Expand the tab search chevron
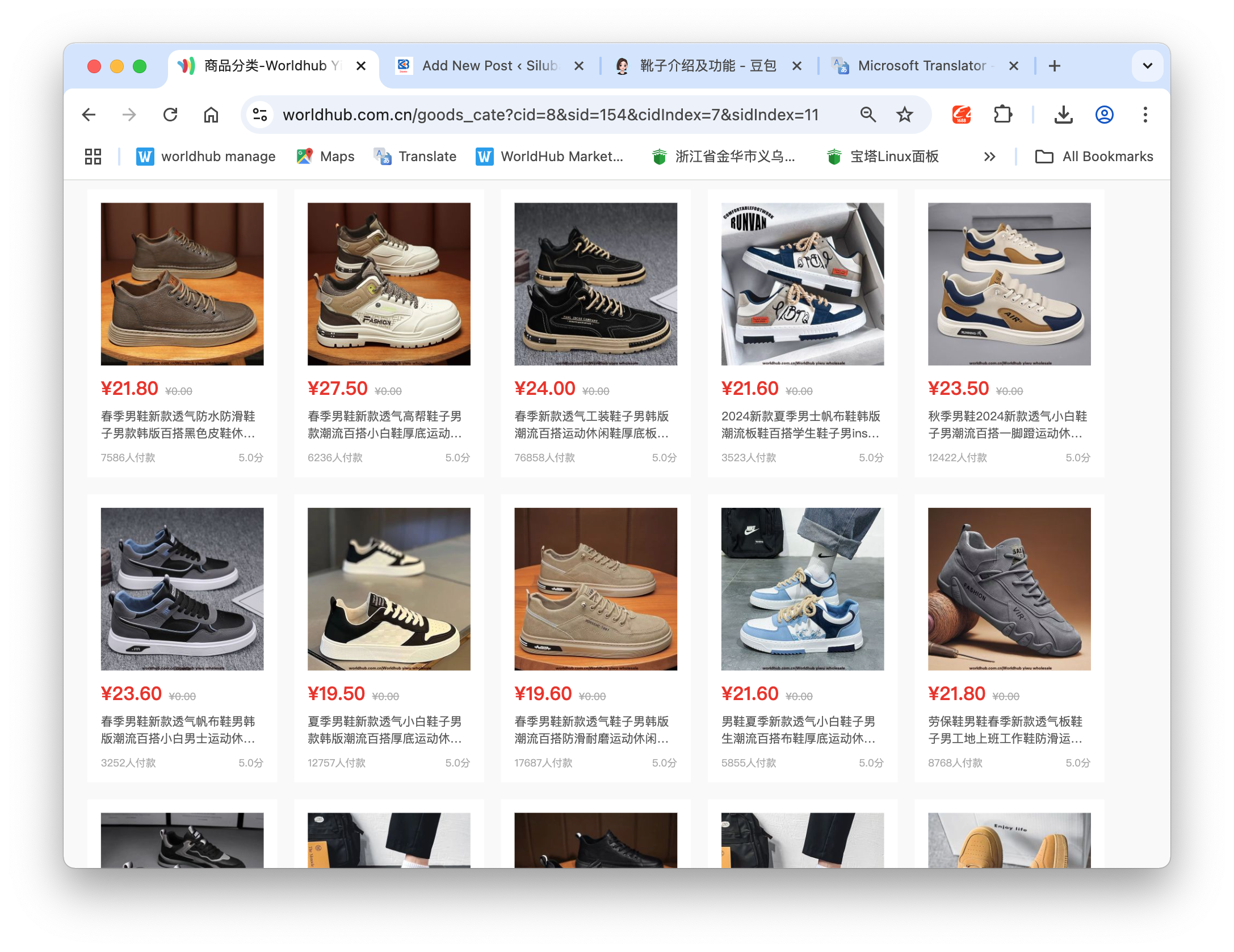Screen dimensions: 1234x952 [1147, 66]
